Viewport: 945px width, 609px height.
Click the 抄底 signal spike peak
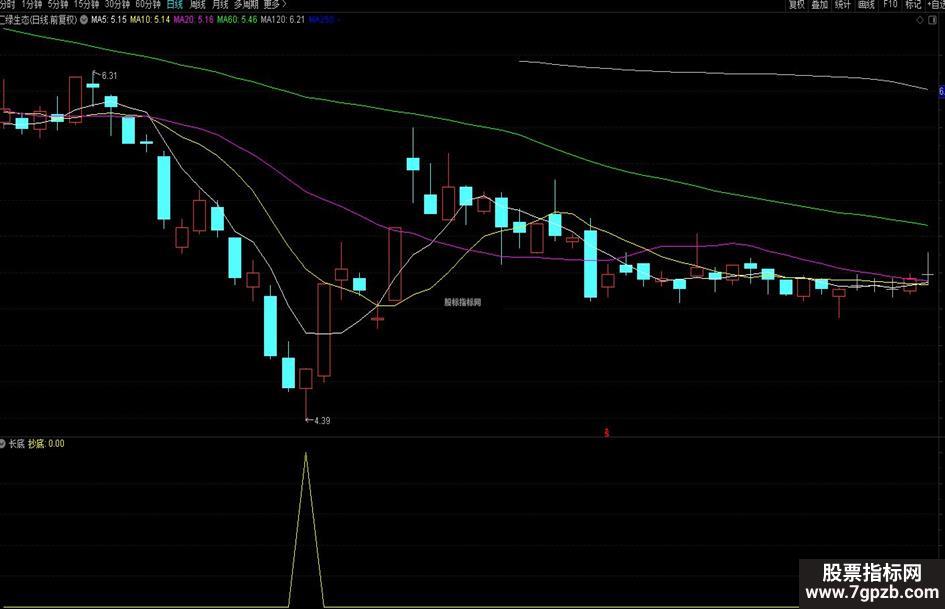(306, 453)
